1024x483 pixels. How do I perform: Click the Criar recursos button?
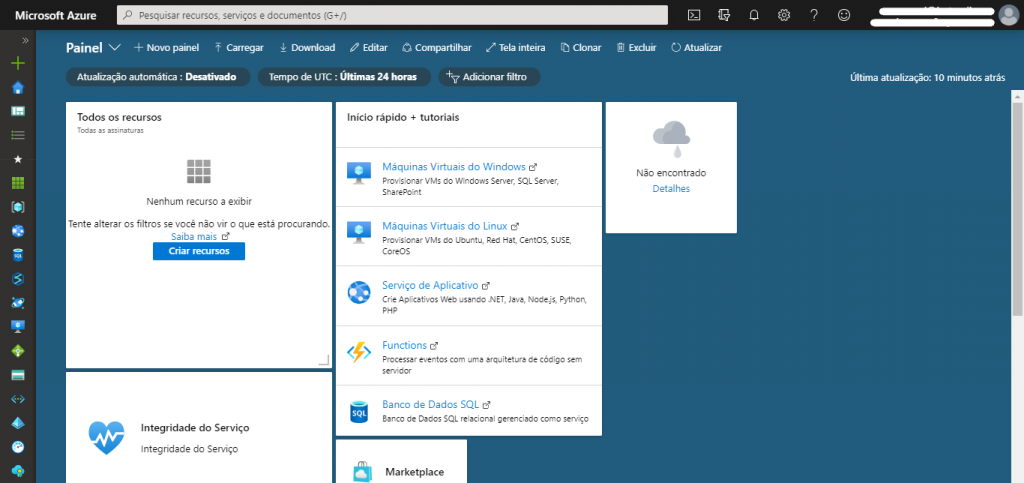198,252
